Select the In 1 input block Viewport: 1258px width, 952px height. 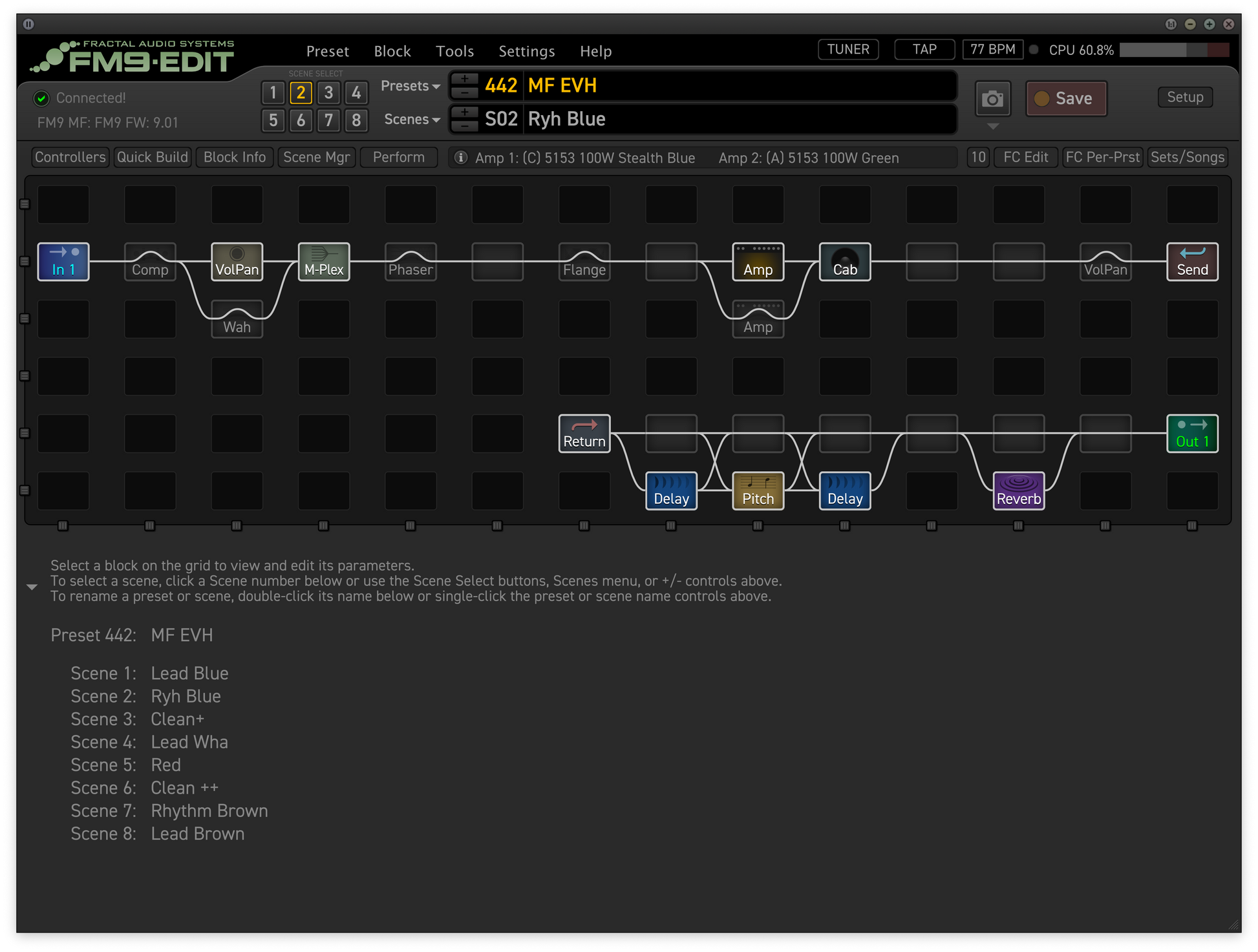[63, 262]
